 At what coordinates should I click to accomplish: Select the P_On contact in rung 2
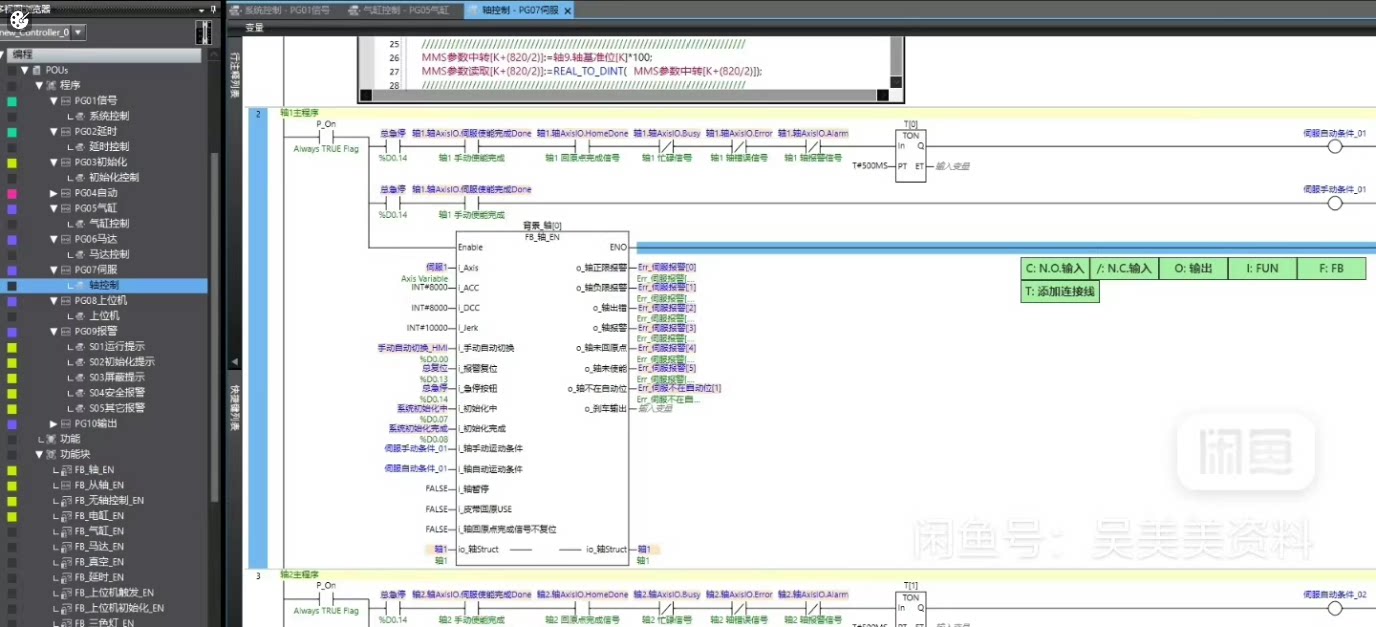tap(325, 137)
